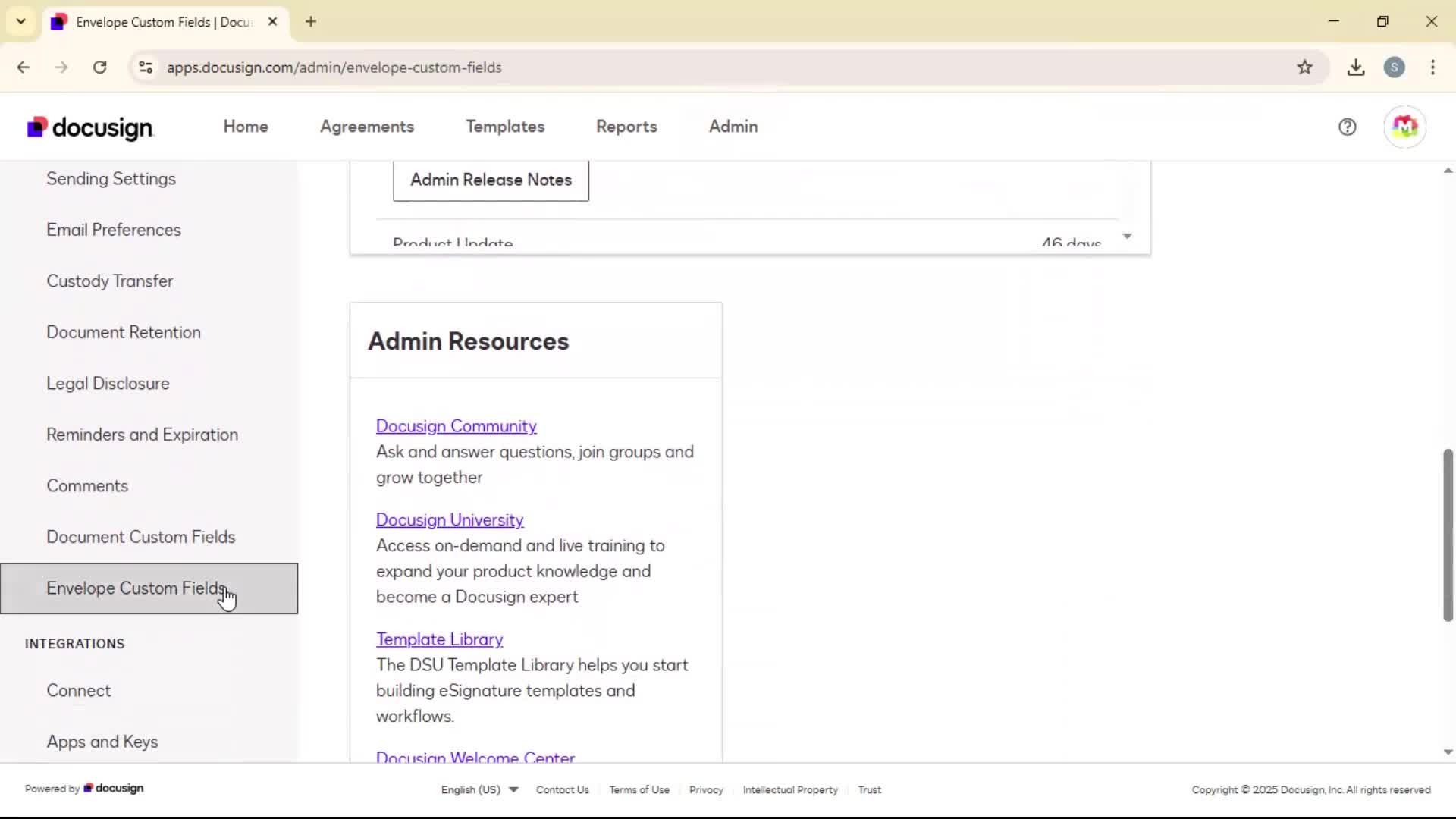This screenshot has height=819, width=1456.
Task: Open Sending Settings in sidebar
Action: tap(111, 179)
